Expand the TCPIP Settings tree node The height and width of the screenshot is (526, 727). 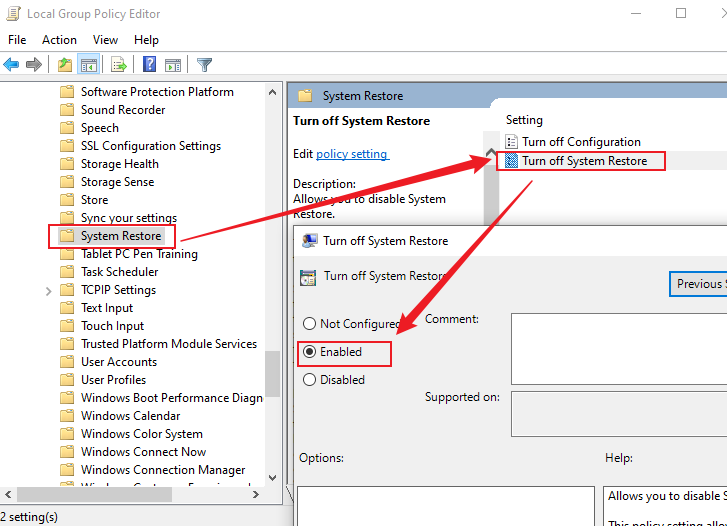coord(48,290)
